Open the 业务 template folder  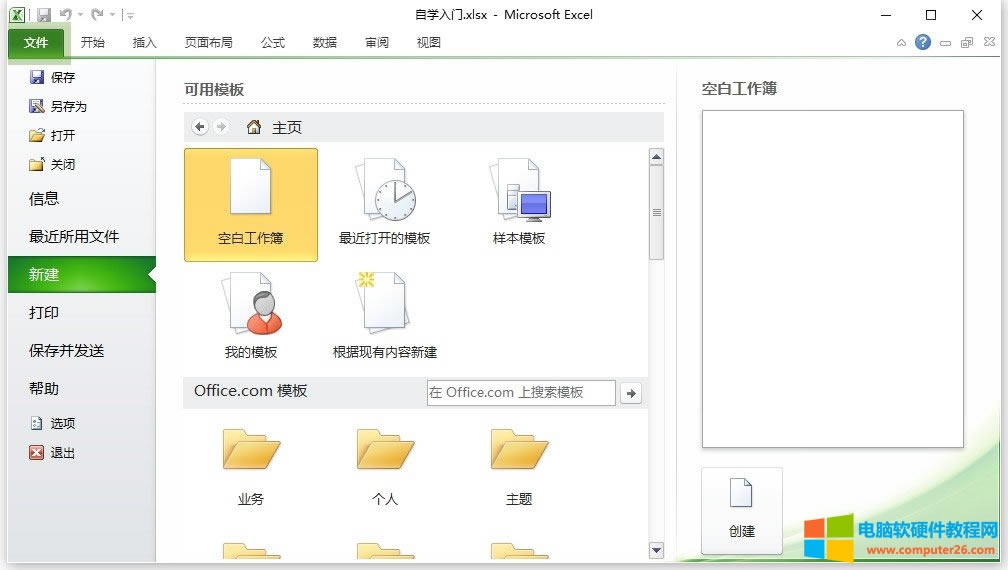[x=250, y=465]
